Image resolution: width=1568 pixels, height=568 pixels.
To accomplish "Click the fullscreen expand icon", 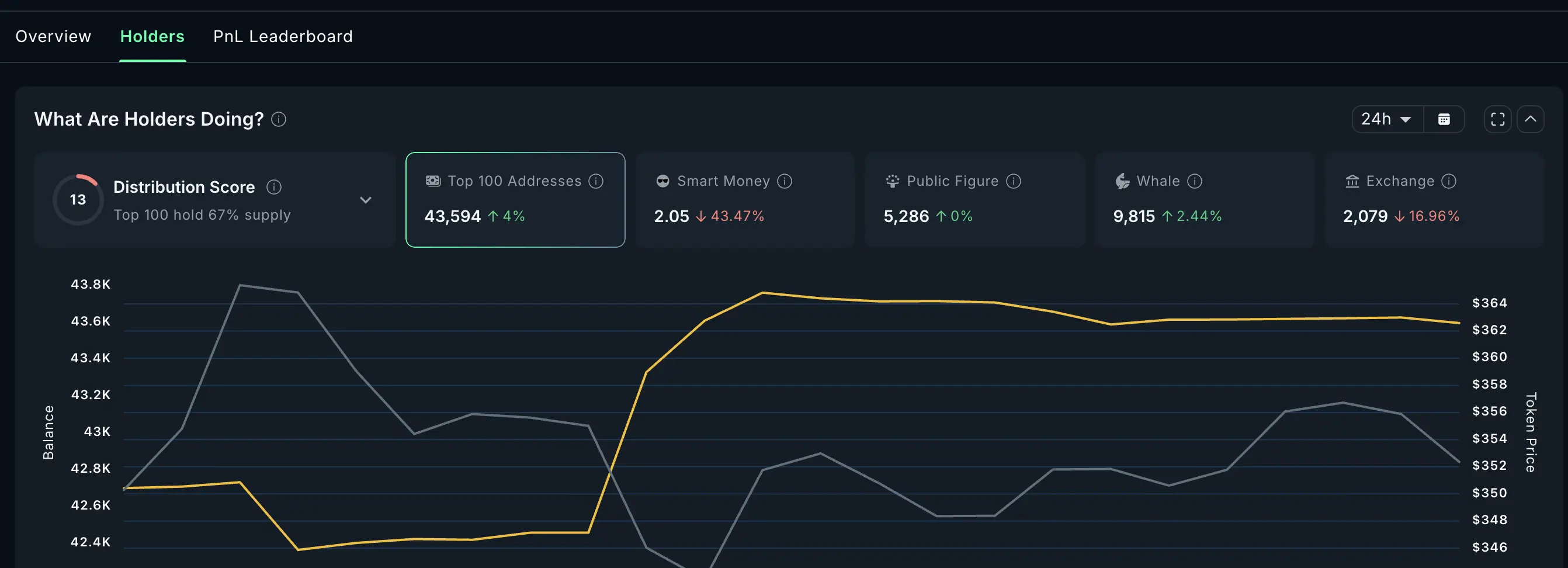I will pyautogui.click(x=1498, y=119).
